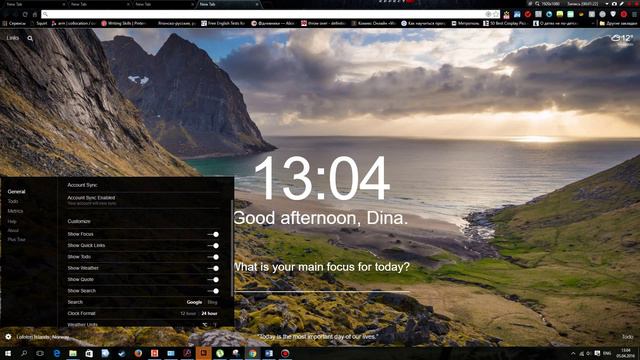Open the Todo panel at bottom right
This screenshot has height=360, width=640.
point(627,337)
